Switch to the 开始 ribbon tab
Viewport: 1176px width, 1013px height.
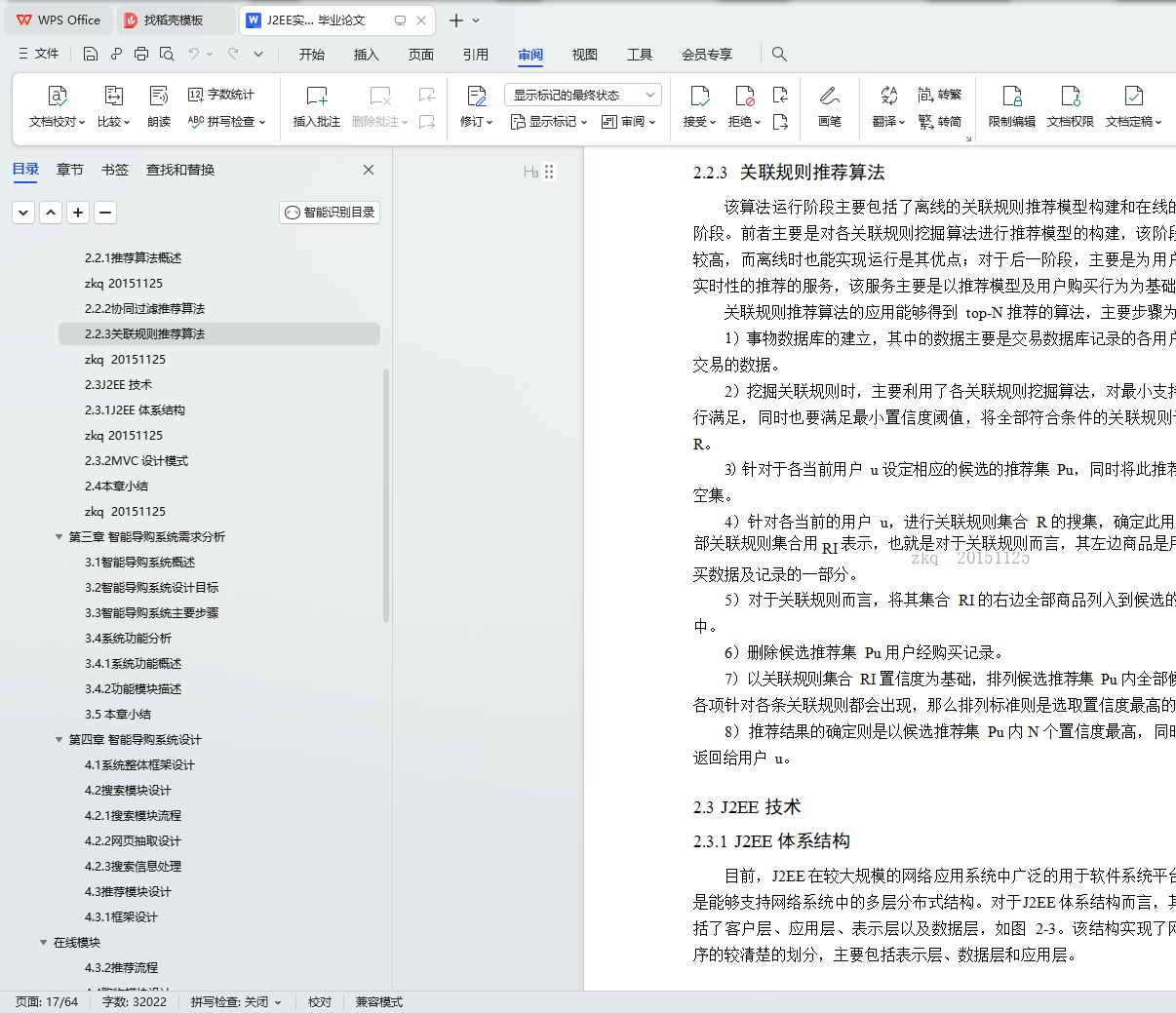click(312, 55)
